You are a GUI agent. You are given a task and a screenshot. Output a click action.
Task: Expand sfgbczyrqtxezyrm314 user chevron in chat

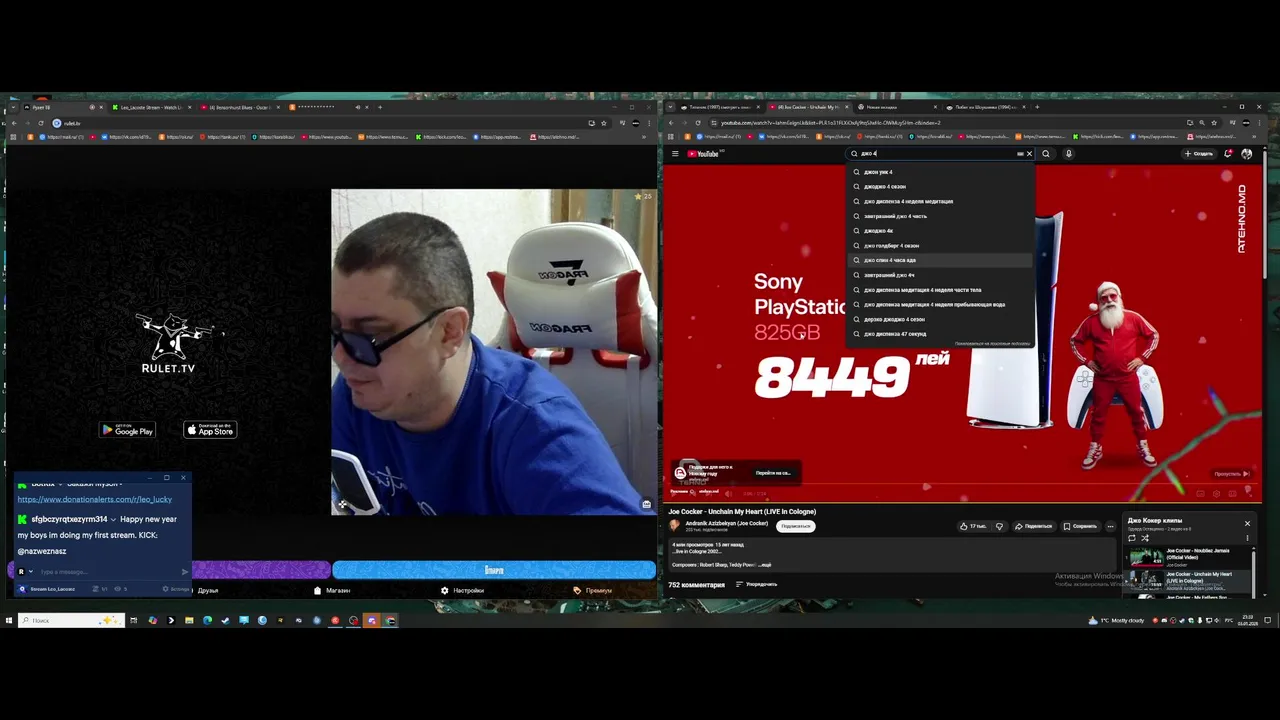pos(113,519)
